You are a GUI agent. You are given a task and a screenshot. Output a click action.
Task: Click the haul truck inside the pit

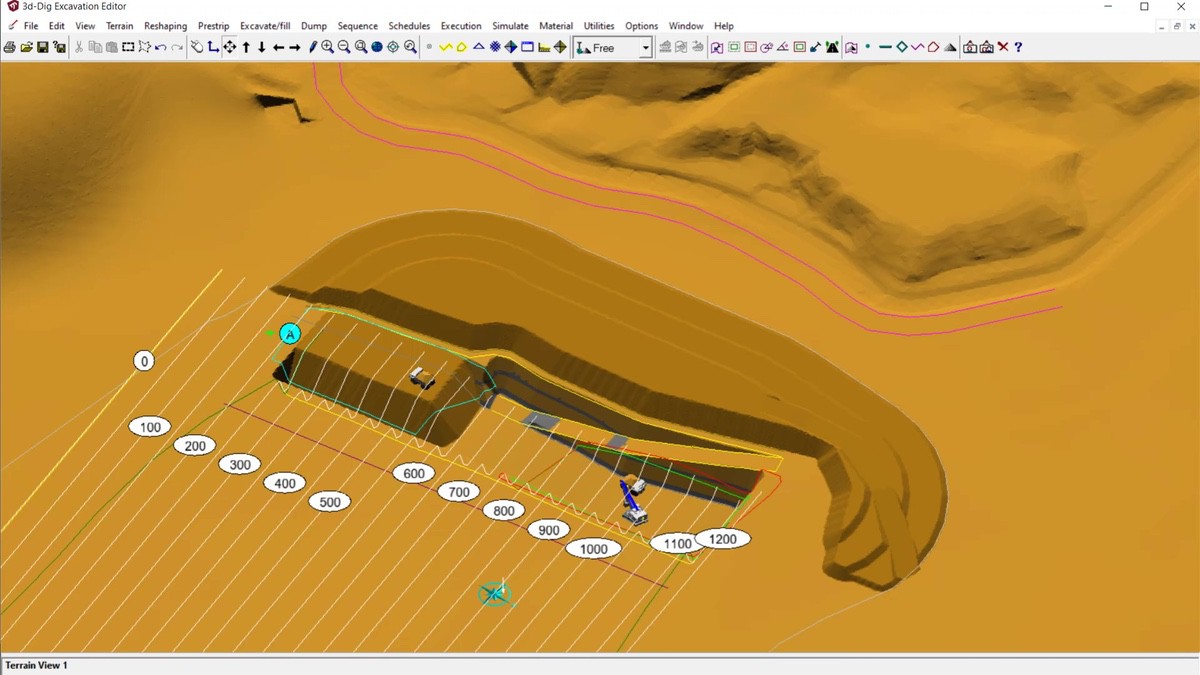click(423, 377)
